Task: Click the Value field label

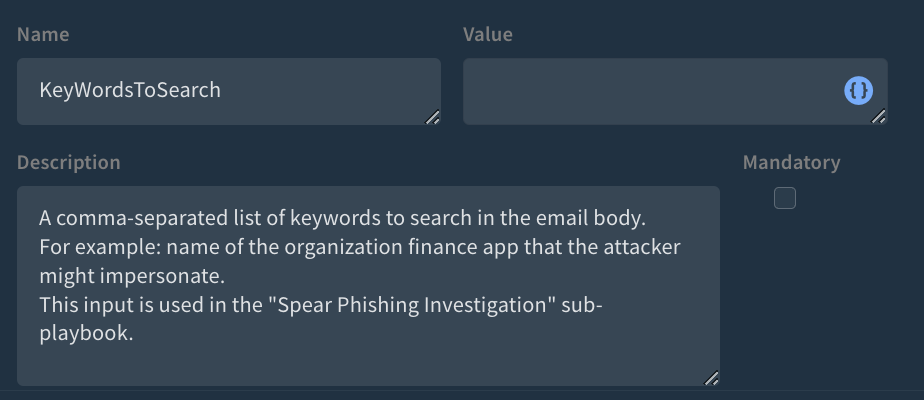Action: pyautogui.click(x=487, y=35)
